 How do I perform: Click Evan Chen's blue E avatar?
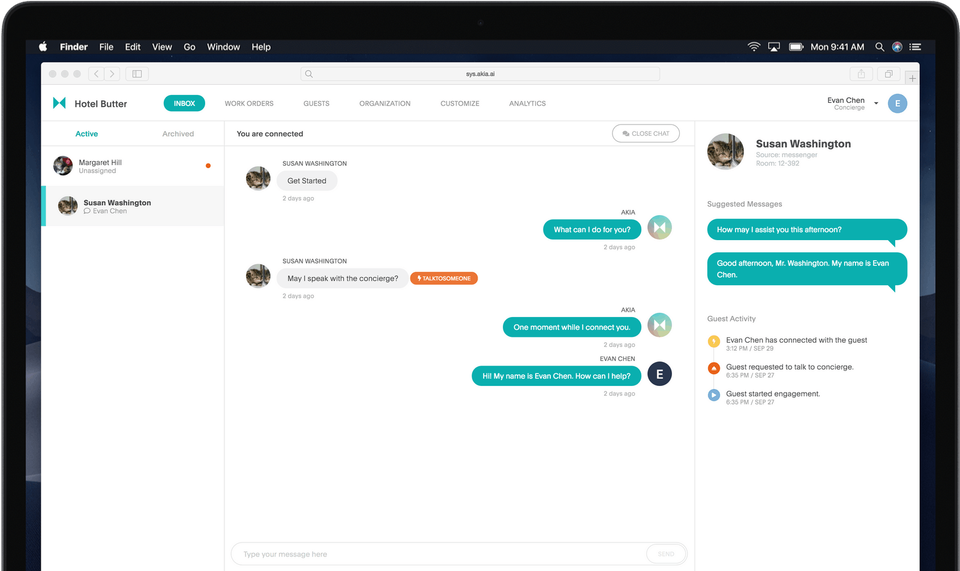898,103
